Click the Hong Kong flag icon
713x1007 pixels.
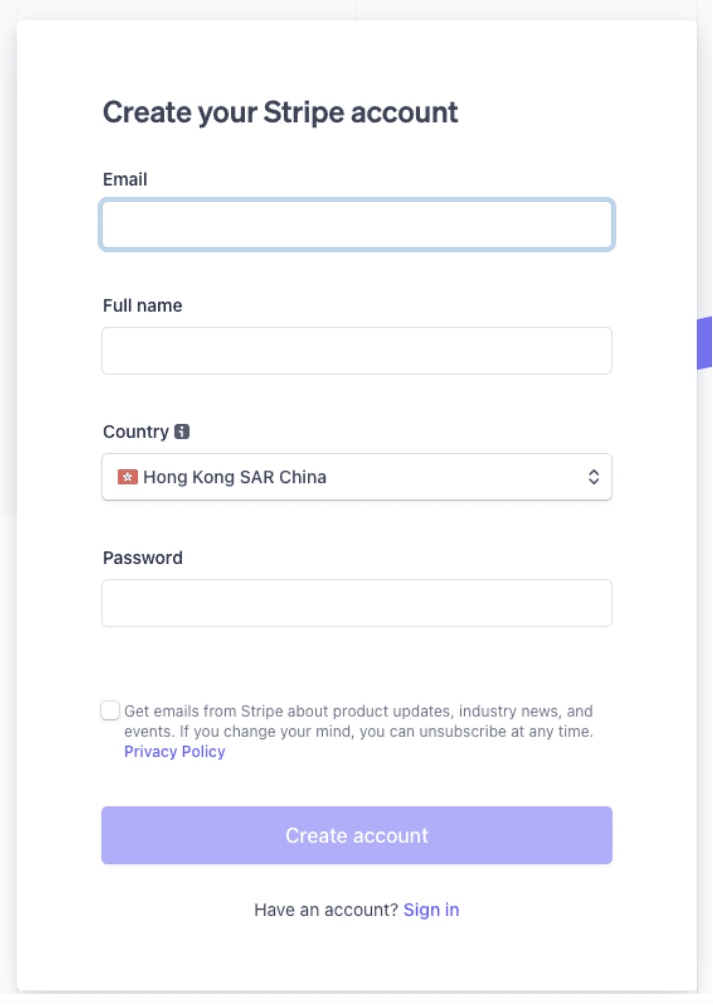pos(127,477)
